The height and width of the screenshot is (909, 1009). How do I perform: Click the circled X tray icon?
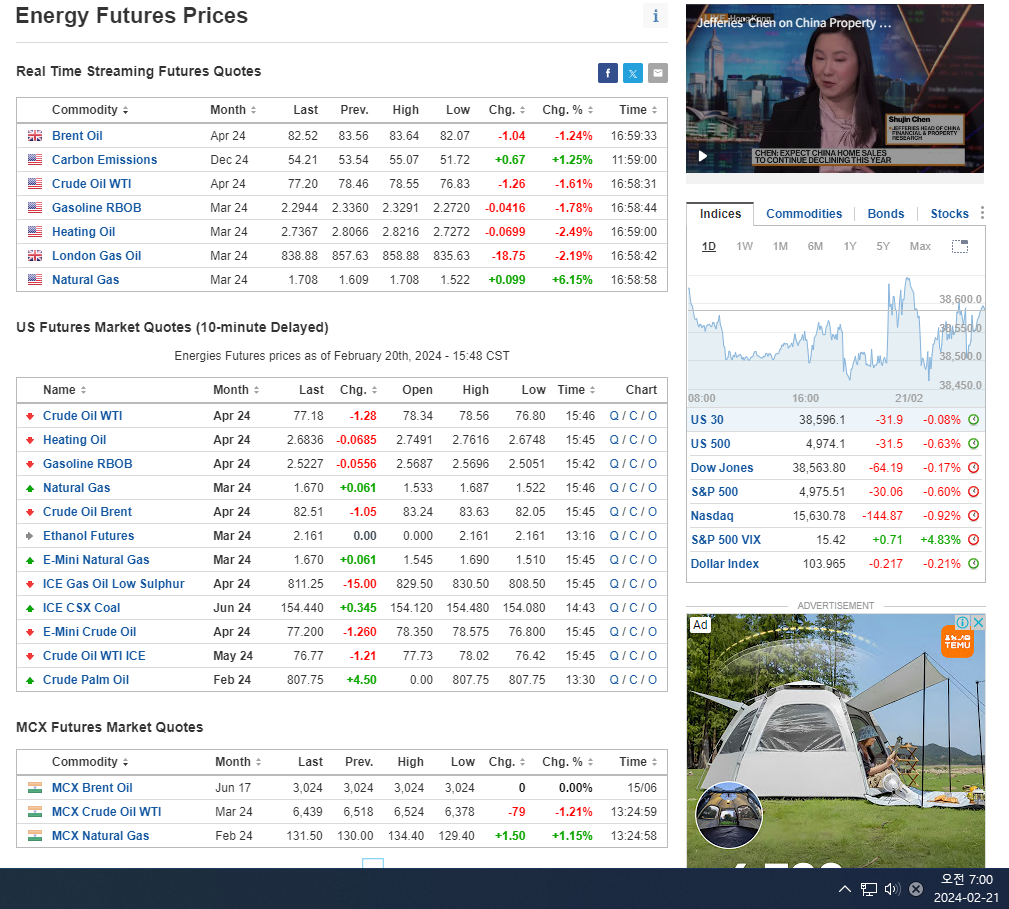[916, 889]
